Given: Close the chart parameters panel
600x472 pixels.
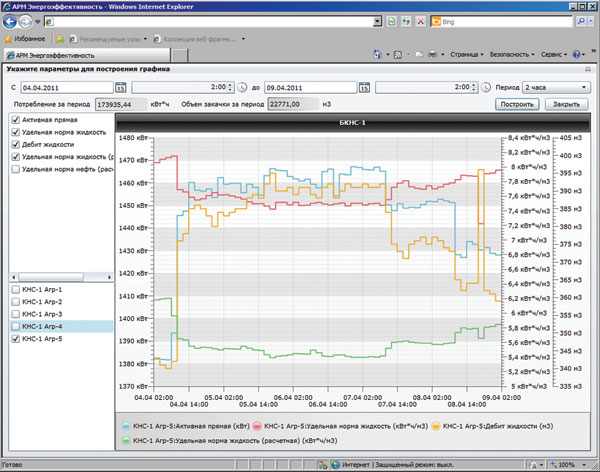Looking at the screenshot, I should (588, 69).
